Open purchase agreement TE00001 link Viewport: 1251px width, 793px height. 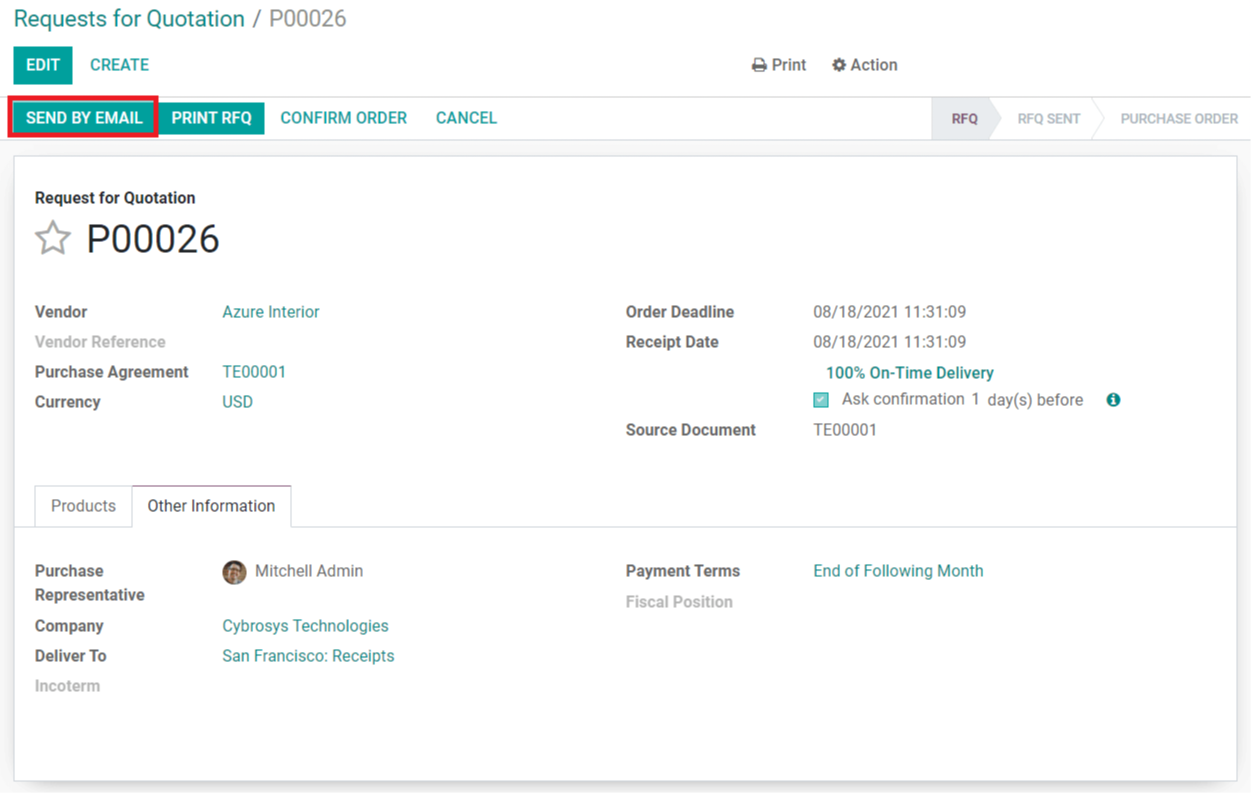point(254,372)
